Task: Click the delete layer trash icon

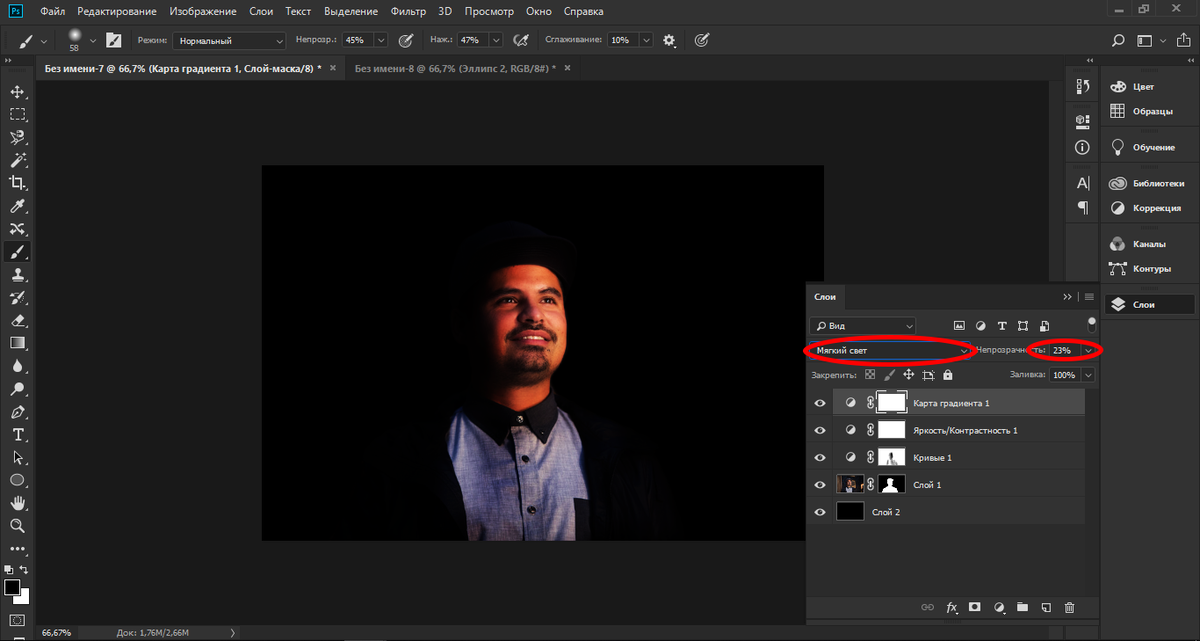Action: (x=1069, y=607)
